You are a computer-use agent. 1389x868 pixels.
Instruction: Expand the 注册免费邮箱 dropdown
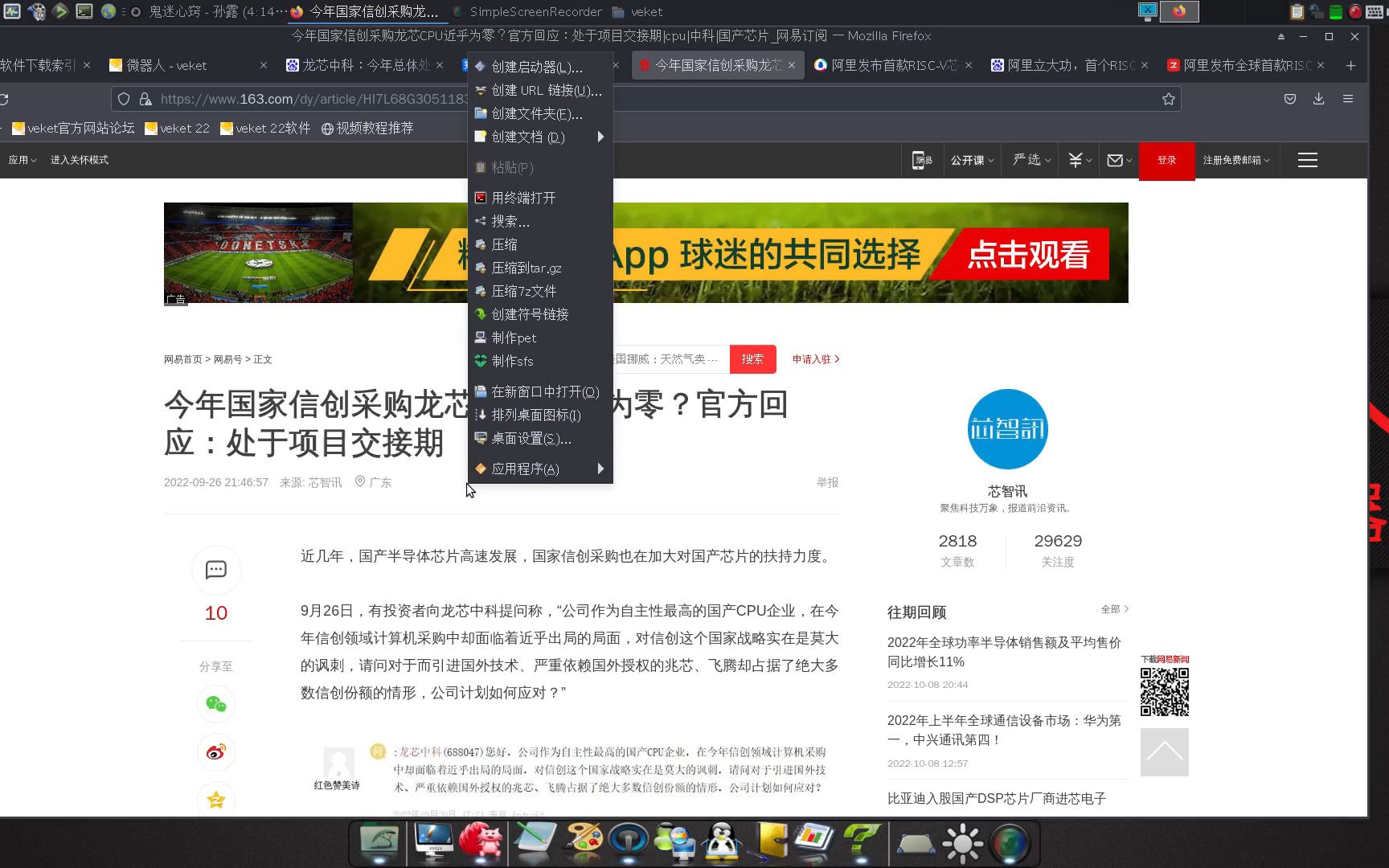coord(1236,160)
